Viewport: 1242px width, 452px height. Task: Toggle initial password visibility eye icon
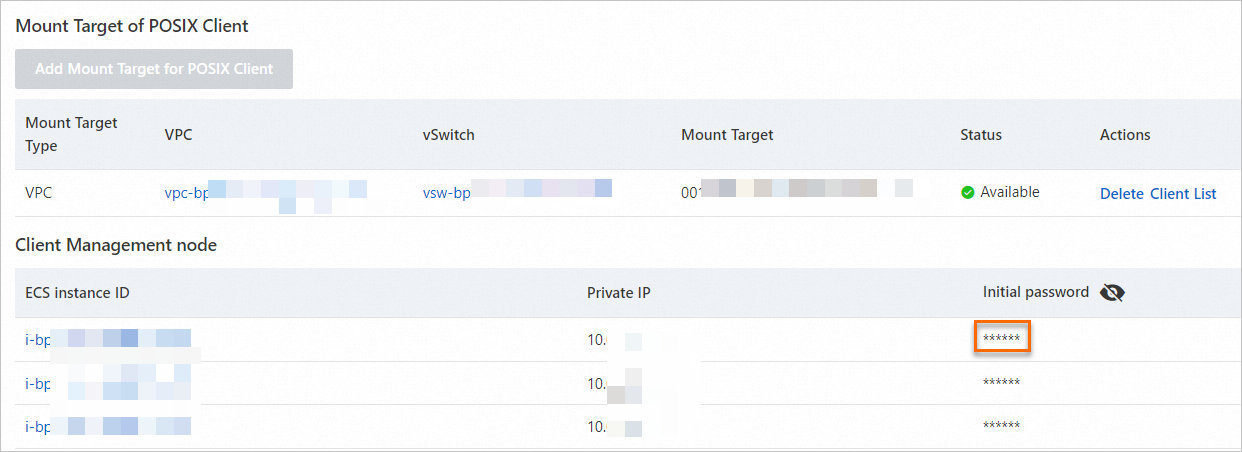coord(1112,293)
